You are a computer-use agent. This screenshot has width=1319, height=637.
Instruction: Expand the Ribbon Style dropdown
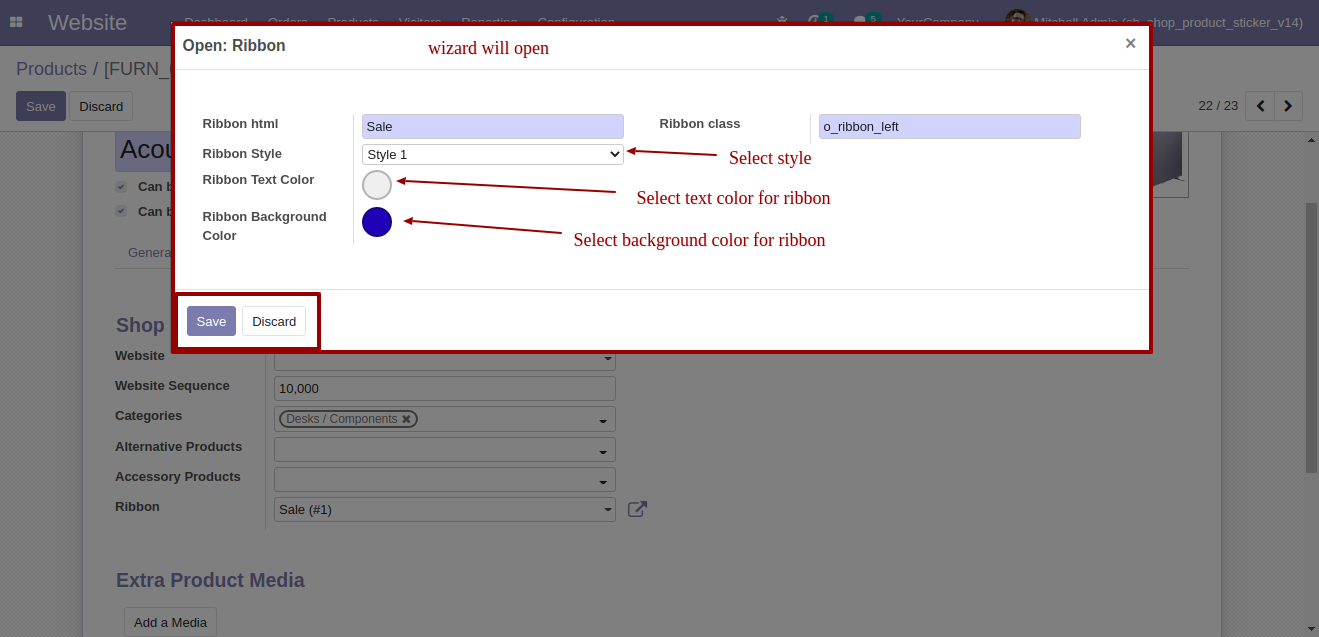click(x=493, y=155)
